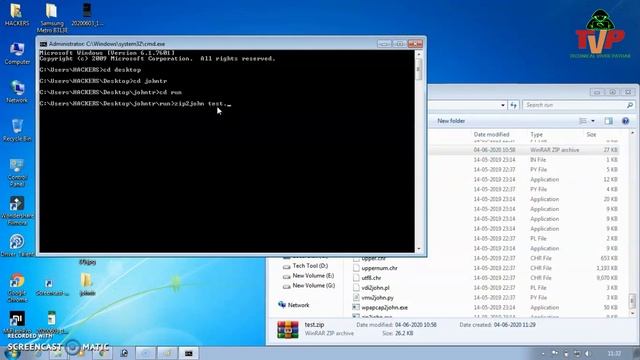Screen dimensions: 640x360
Task: Open the view options dropdown arrow
Action: coord(593,121)
